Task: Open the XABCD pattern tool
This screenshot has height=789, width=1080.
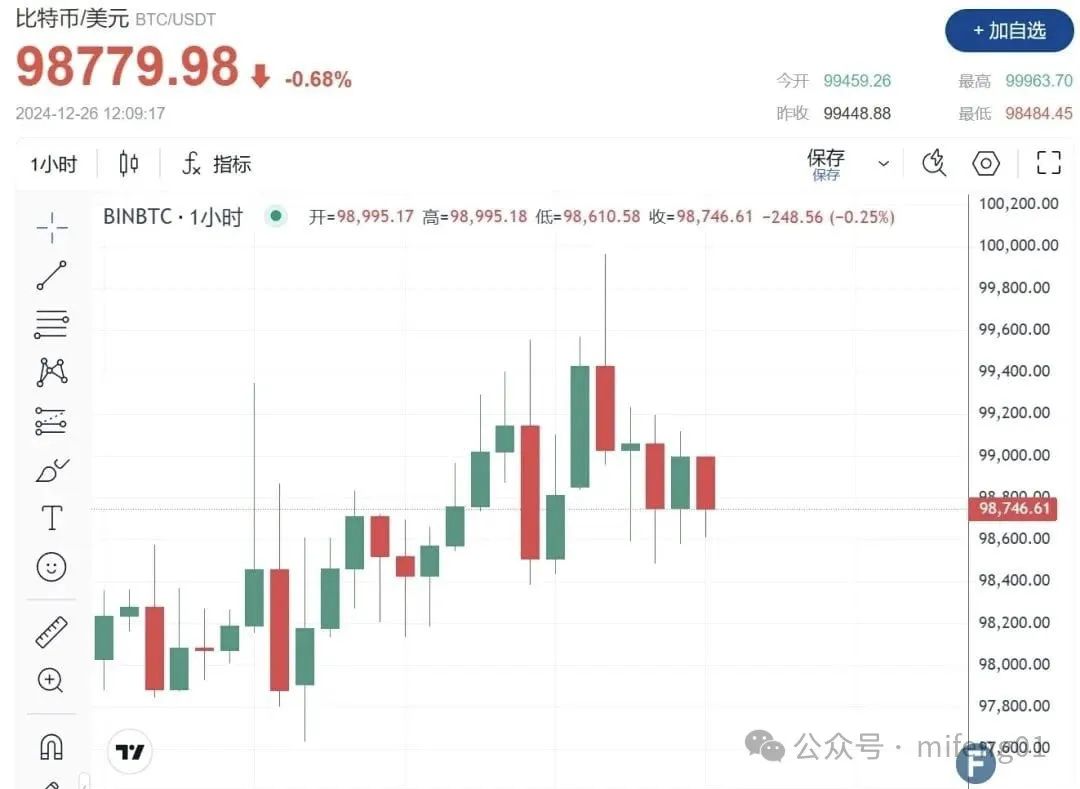Action: click(50, 371)
